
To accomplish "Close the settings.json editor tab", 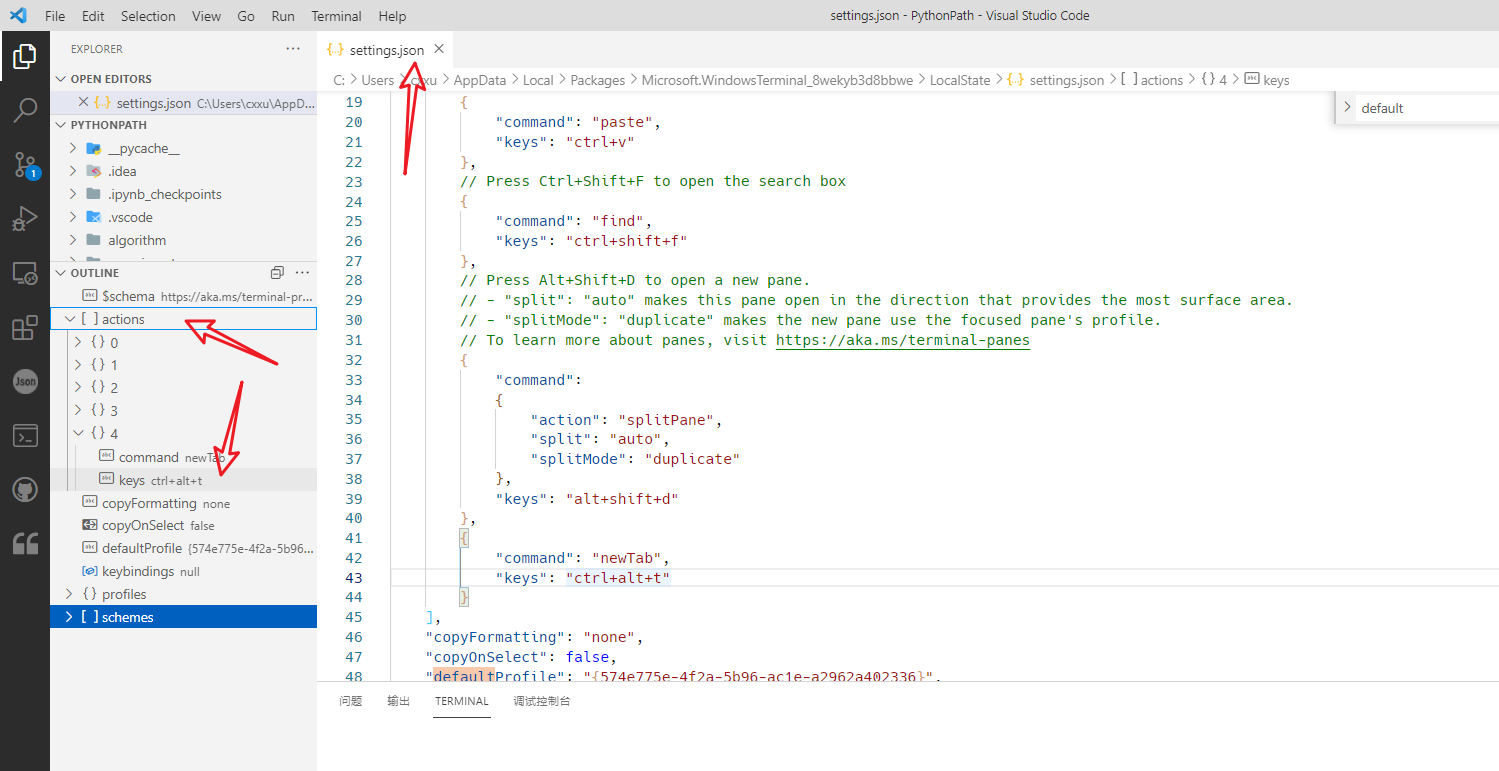I will pos(438,49).
